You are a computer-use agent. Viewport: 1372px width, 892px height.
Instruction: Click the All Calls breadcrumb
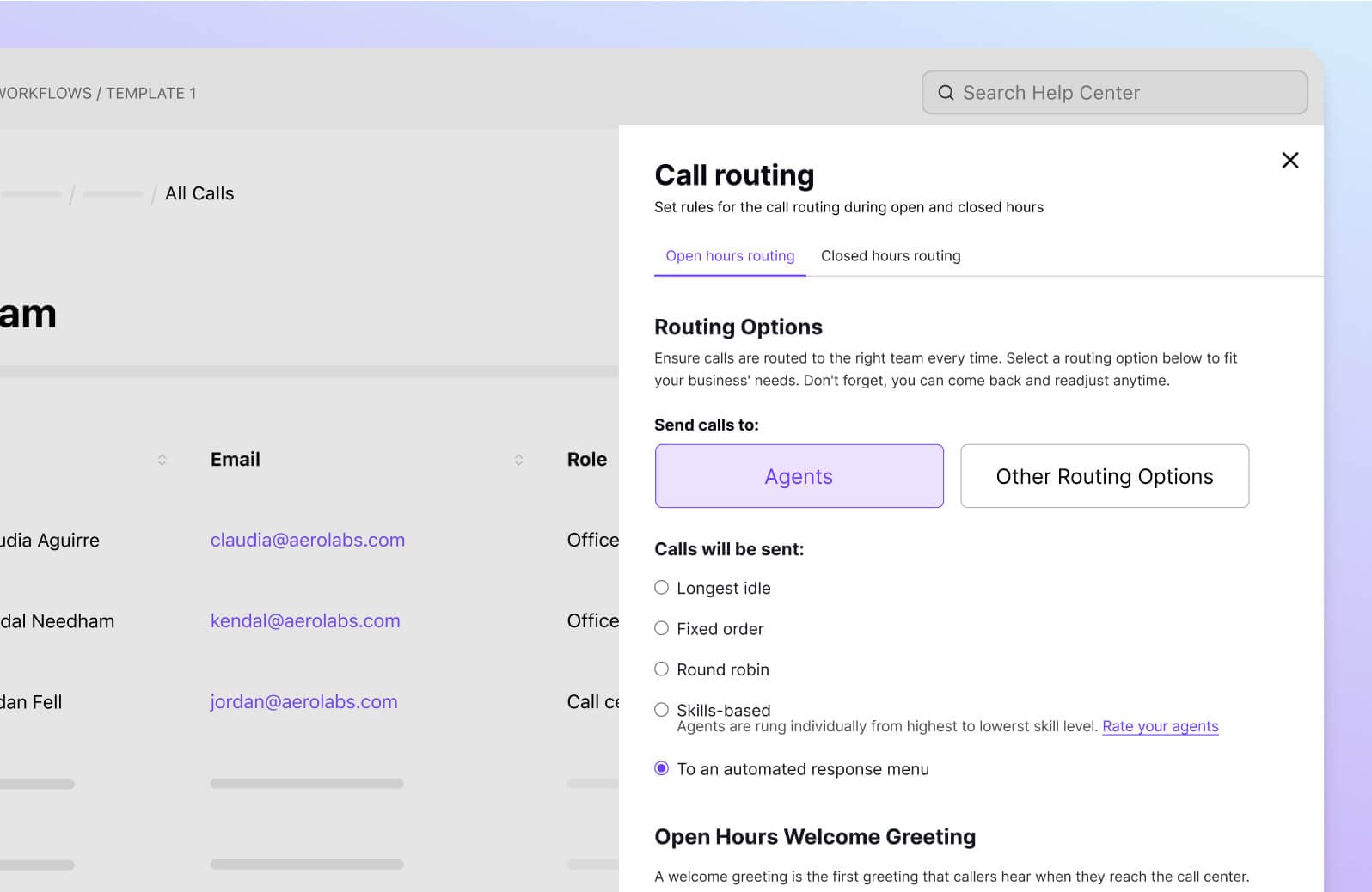pyautogui.click(x=199, y=193)
